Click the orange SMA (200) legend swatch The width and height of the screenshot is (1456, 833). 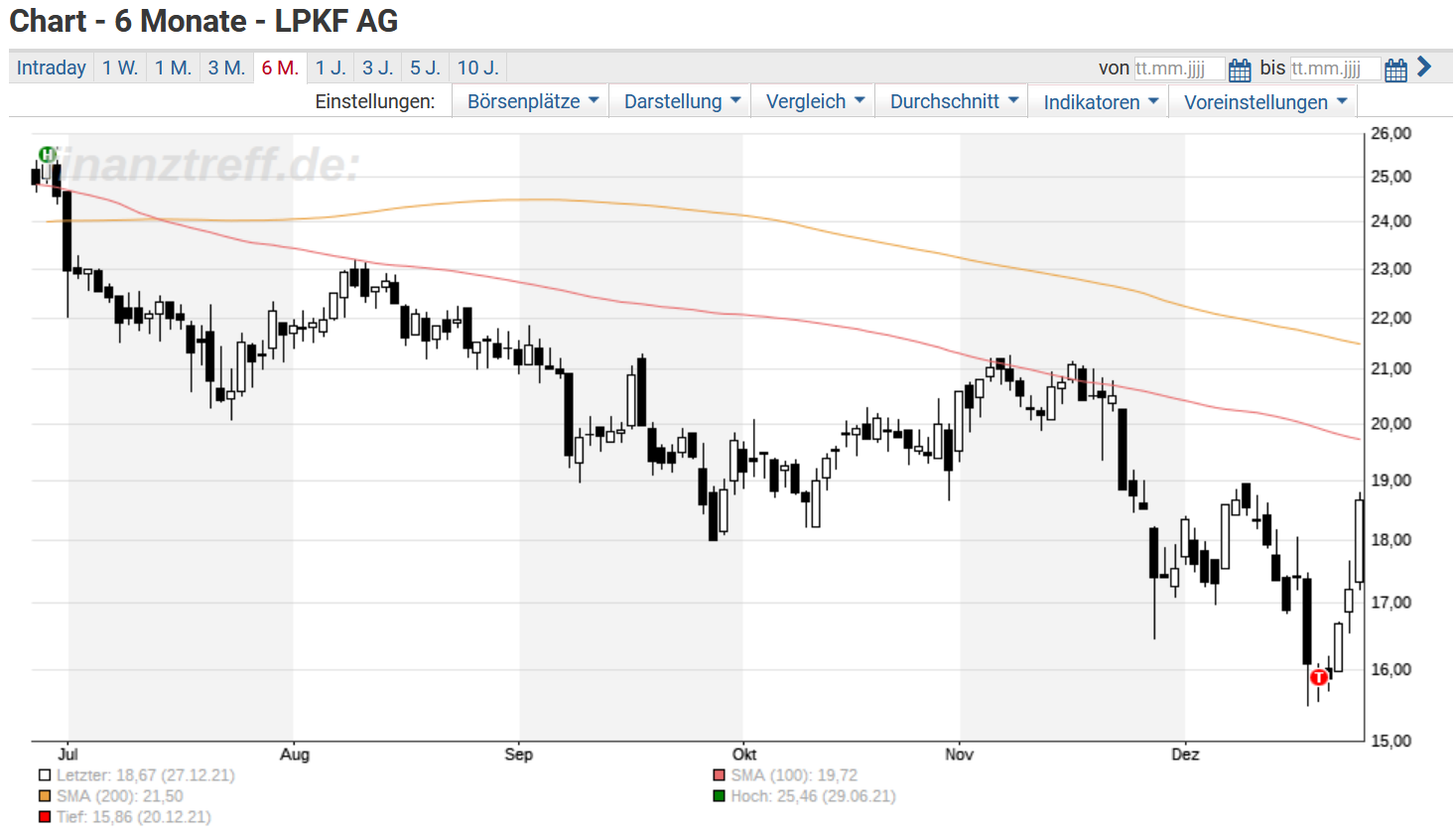(45, 796)
